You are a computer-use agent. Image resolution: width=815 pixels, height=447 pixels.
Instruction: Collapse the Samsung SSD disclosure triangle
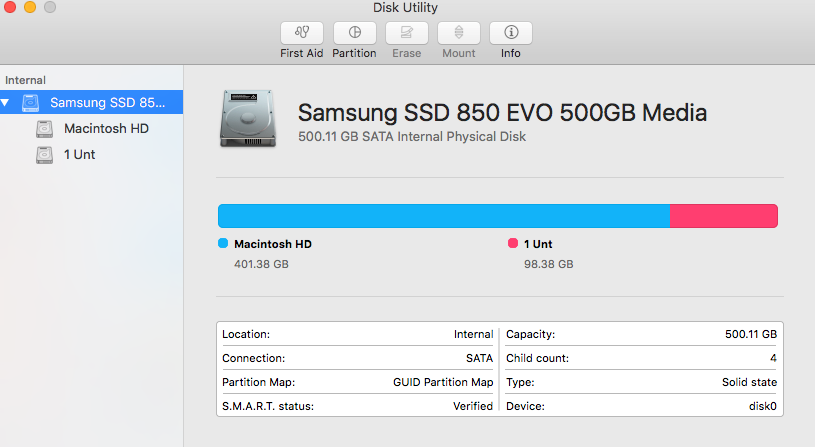(5, 102)
